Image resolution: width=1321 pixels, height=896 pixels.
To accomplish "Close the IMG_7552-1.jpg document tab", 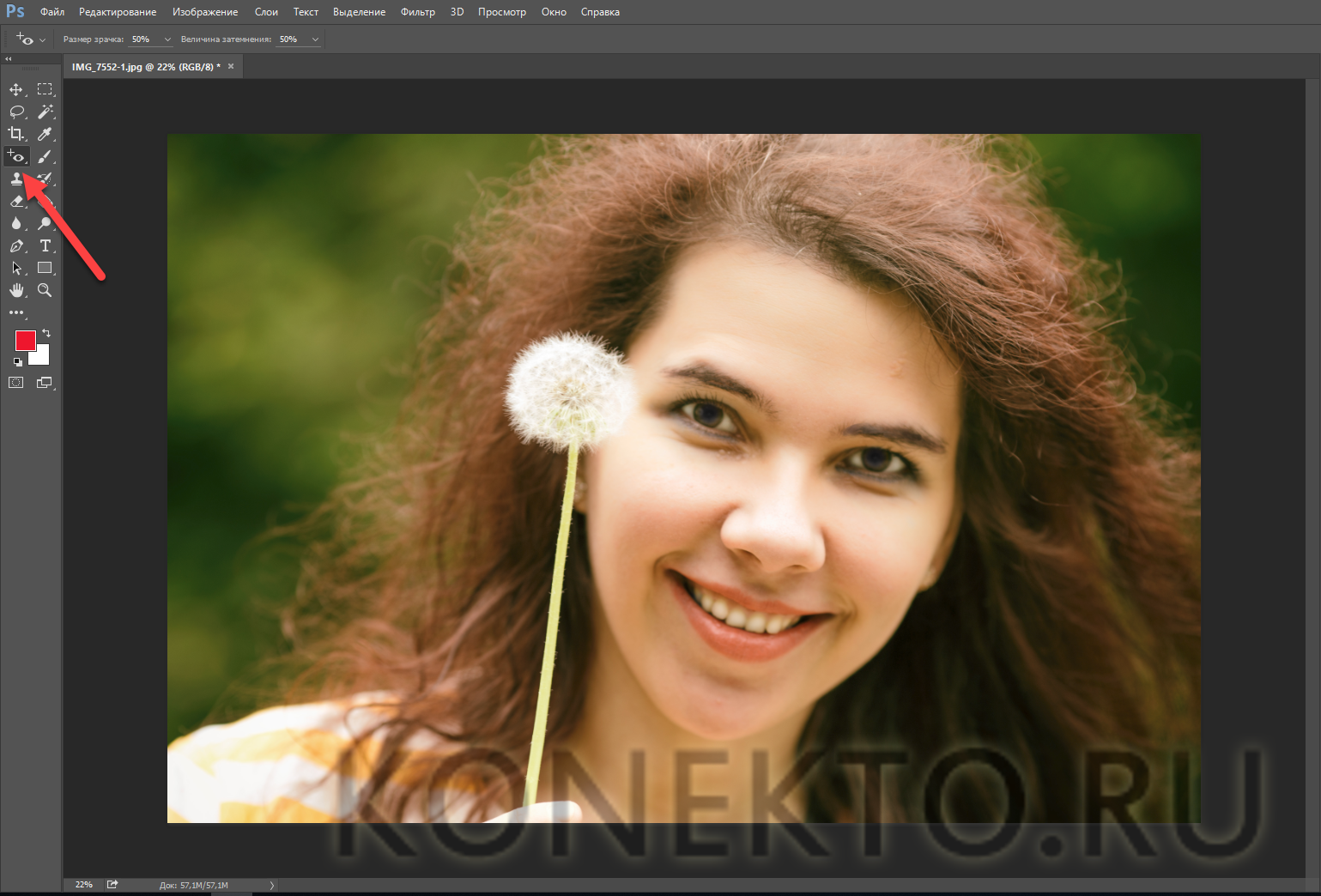I will (x=231, y=66).
